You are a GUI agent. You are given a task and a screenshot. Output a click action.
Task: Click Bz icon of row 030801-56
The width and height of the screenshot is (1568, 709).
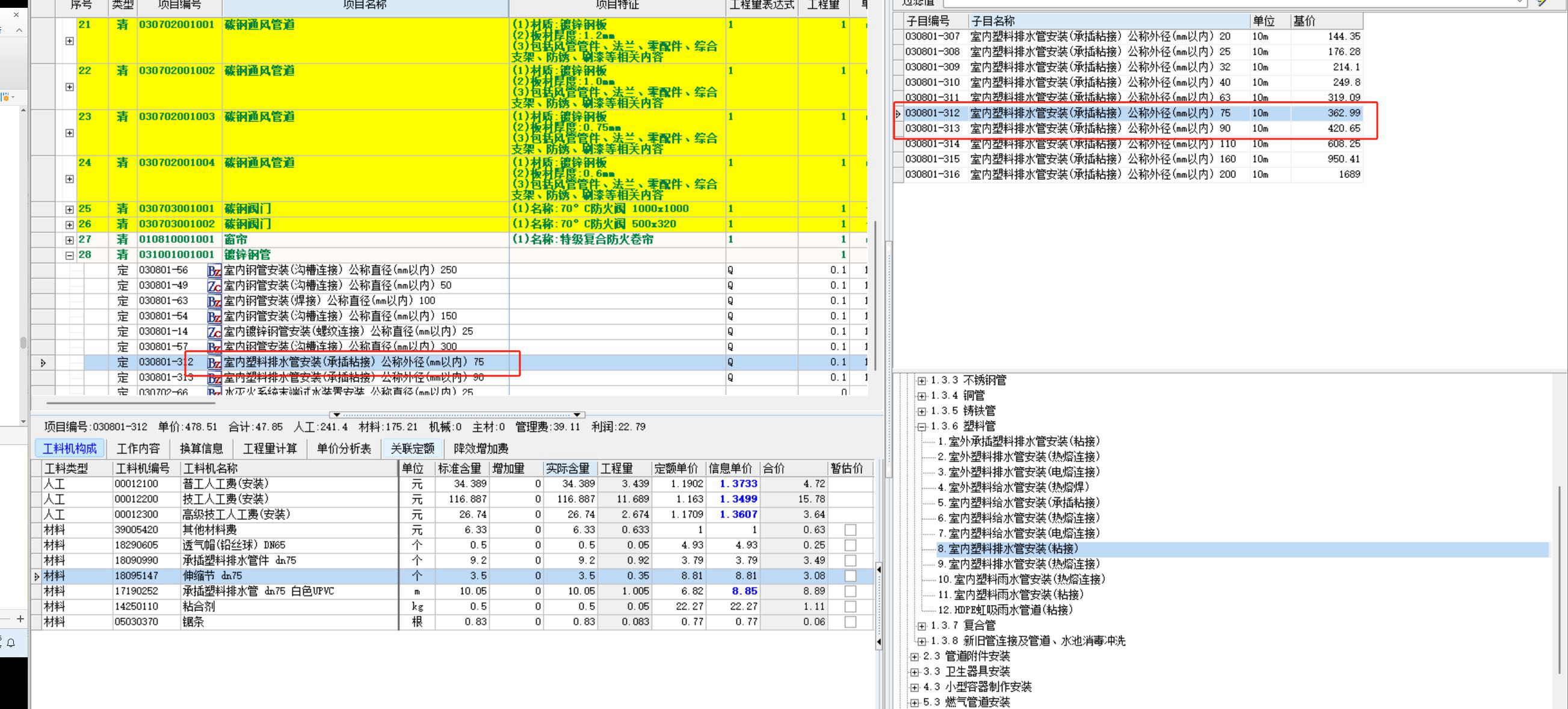coord(214,270)
